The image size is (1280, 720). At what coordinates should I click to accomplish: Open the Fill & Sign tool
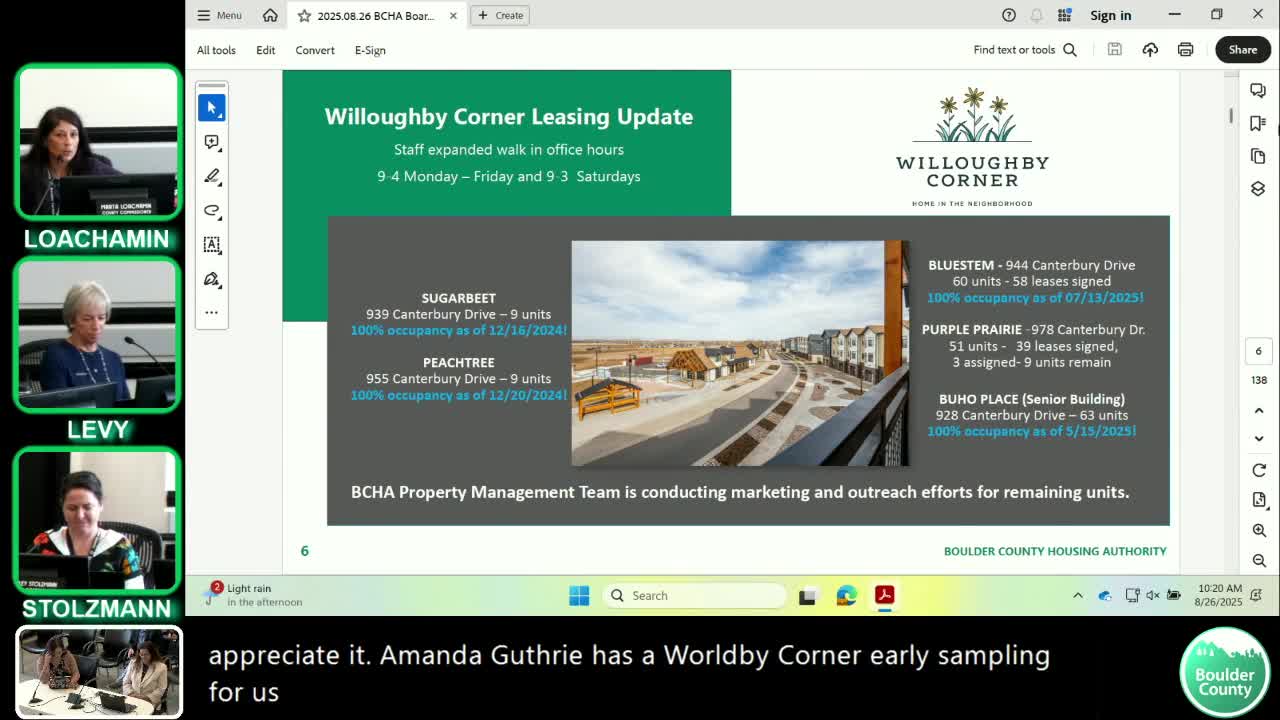(x=212, y=280)
